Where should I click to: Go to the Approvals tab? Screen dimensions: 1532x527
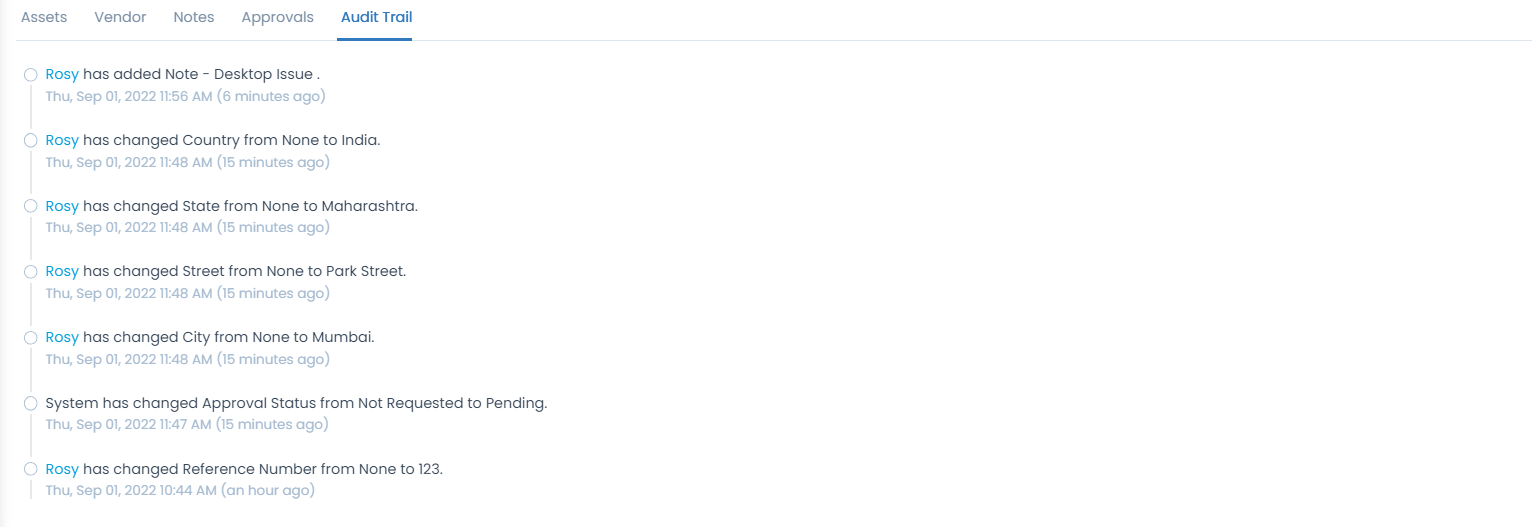point(278,17)
